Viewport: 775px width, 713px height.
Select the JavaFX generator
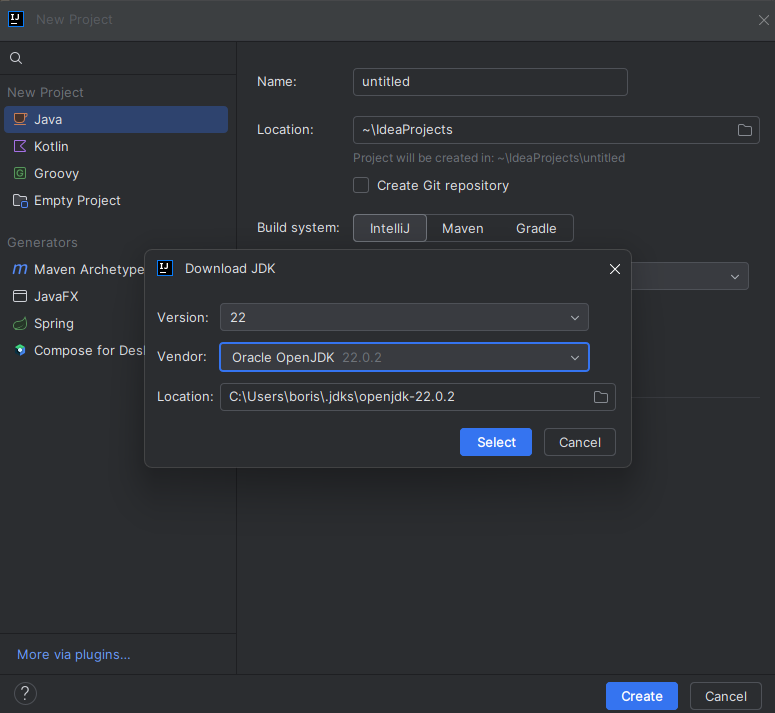pos(56,296)
